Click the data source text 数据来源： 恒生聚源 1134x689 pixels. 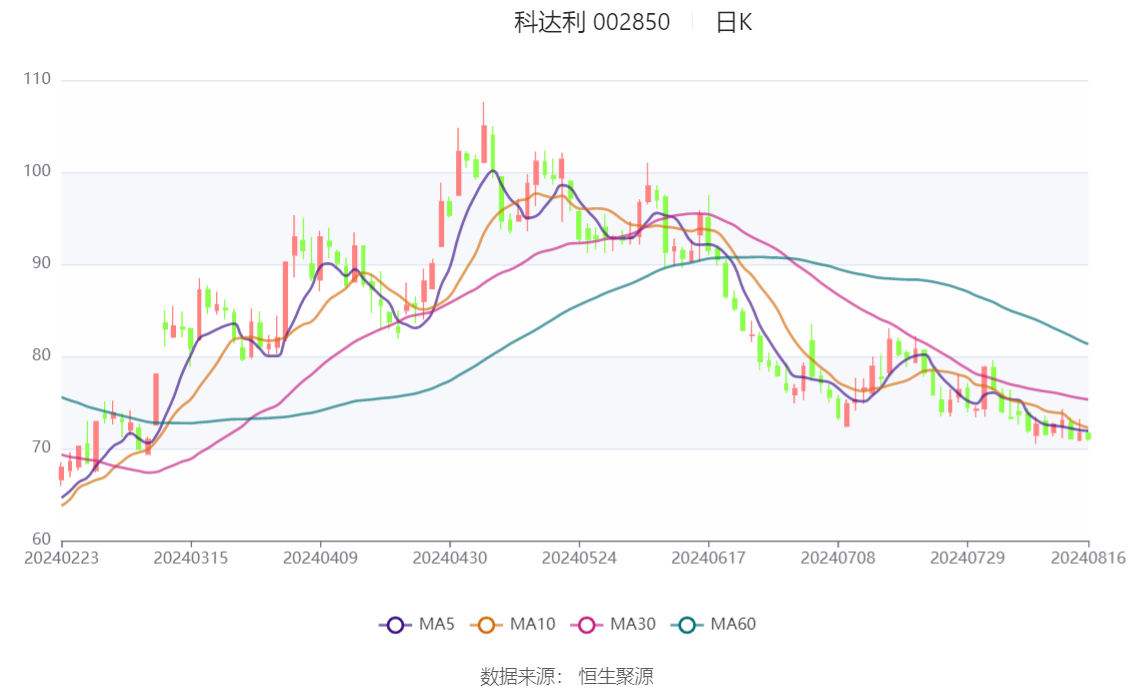(567, 677)
